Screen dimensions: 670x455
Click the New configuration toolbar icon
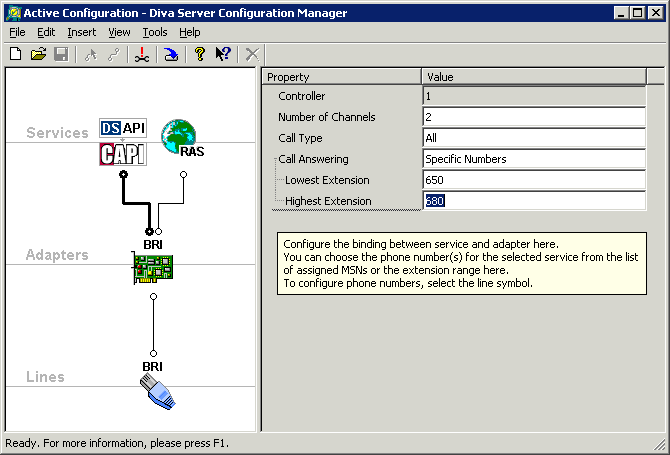pos(16,54)
